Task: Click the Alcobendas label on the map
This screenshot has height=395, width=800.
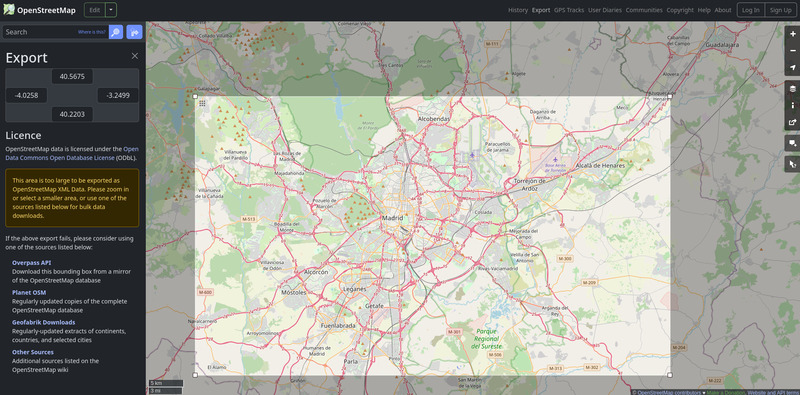Action: point(434,118)
